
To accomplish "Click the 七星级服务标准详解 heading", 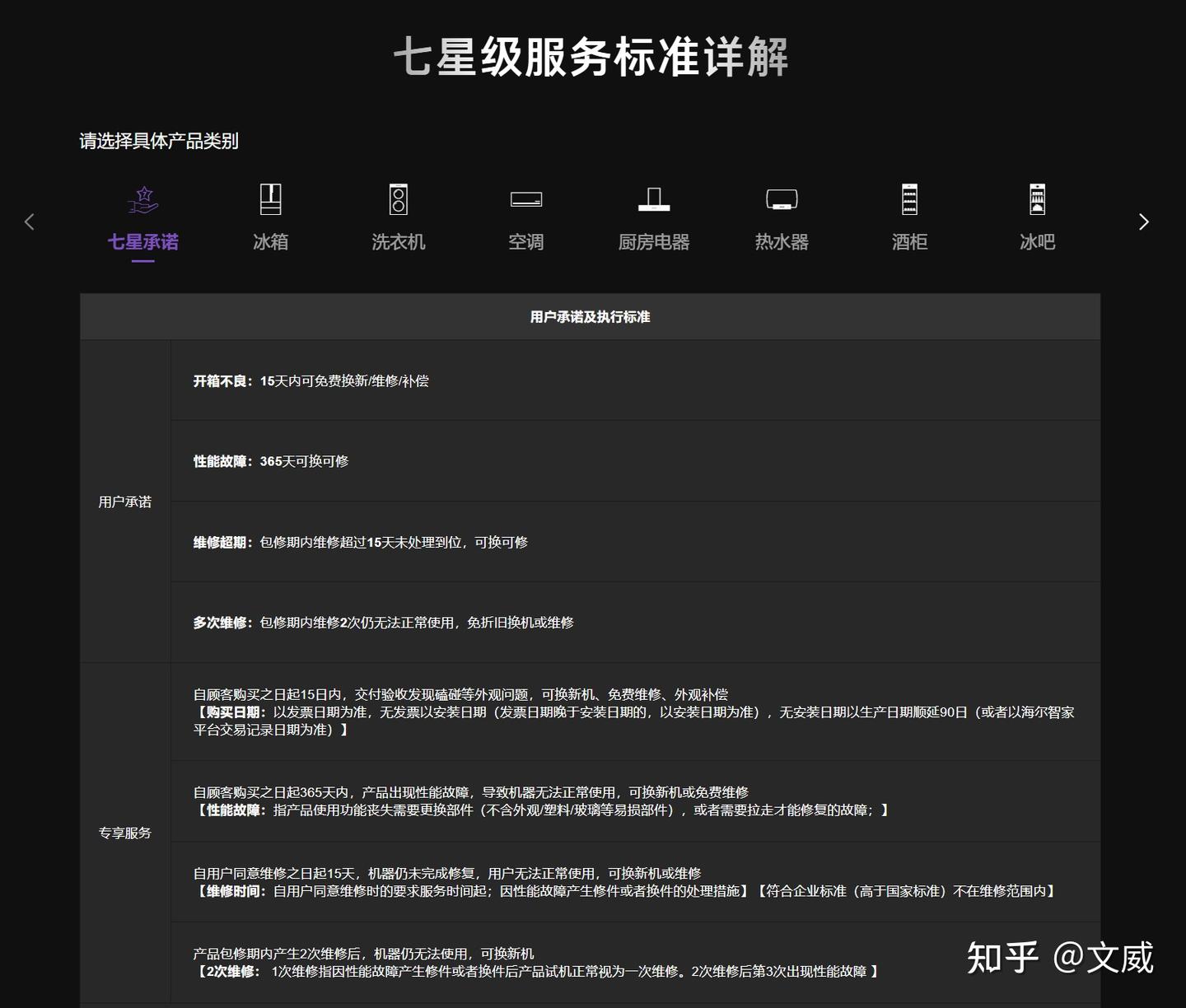I will coord(591,57).
